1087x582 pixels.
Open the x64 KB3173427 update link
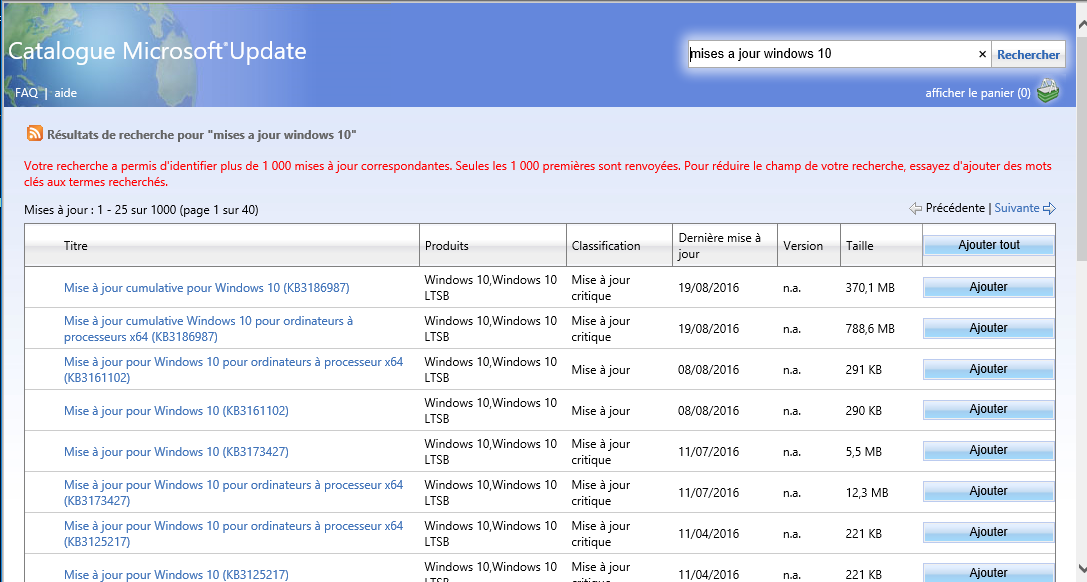tap(234, 493)
